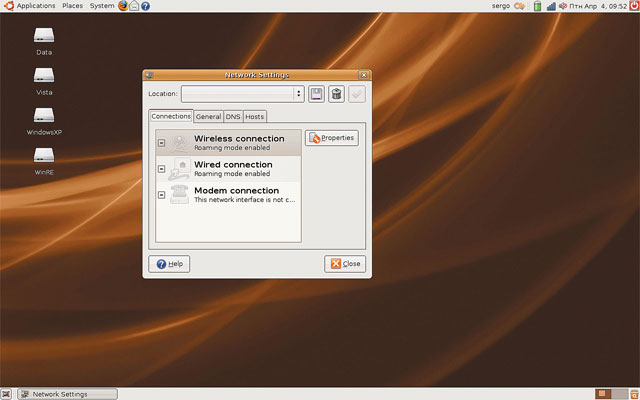The height and width of the screenshot is (400, 640).
Task: Open the trash icon in bottom panel
Action: tap(634, 394)
